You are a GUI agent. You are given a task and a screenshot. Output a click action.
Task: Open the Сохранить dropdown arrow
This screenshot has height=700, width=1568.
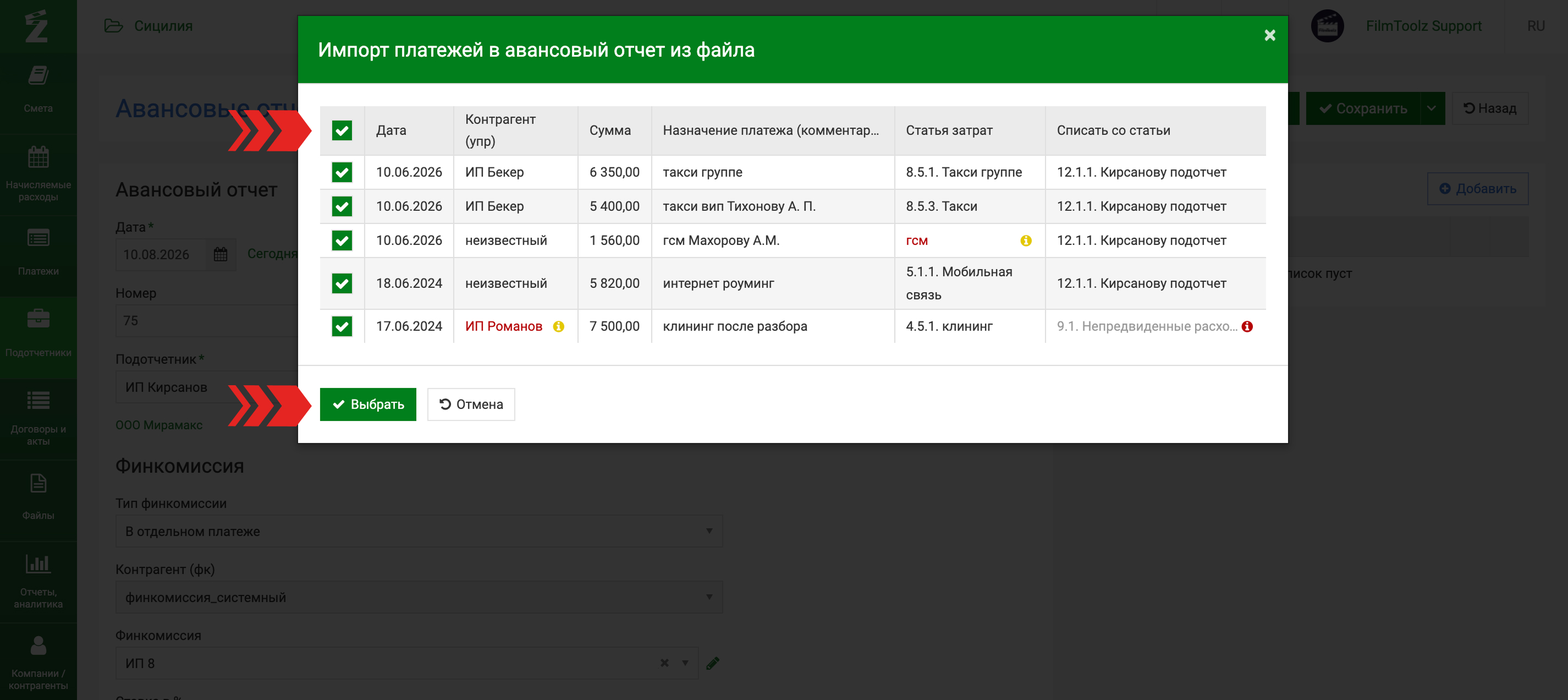(x=1432, y=108)
